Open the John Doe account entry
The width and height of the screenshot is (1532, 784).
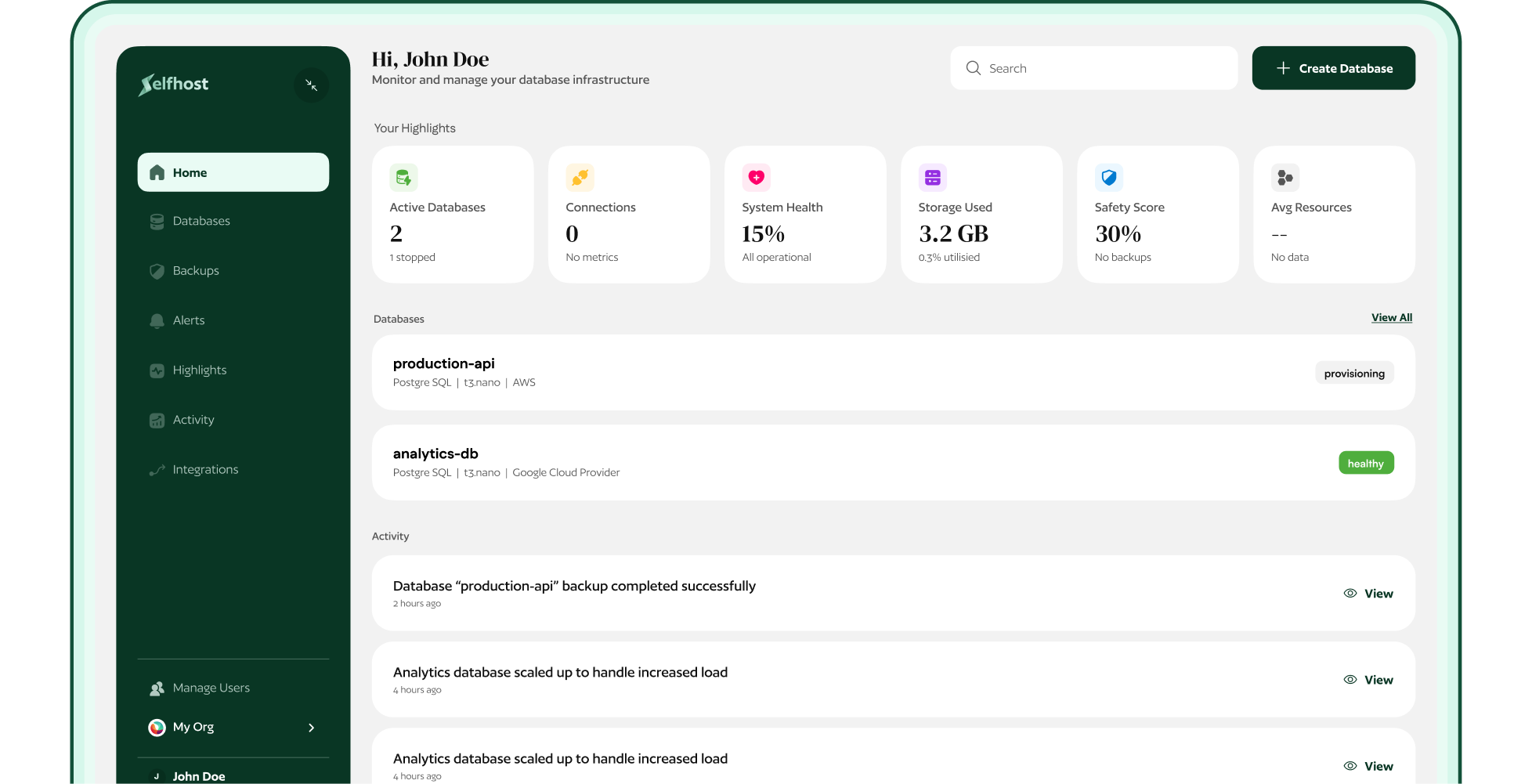click(197, 775)
